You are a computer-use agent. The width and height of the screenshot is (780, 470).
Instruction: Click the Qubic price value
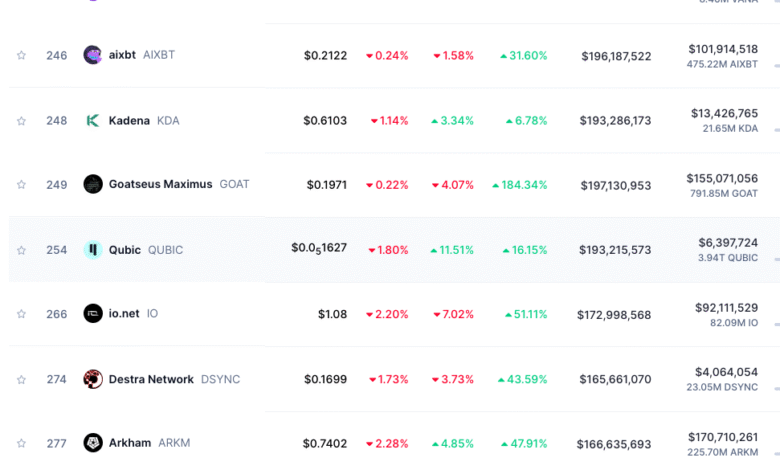319,248
